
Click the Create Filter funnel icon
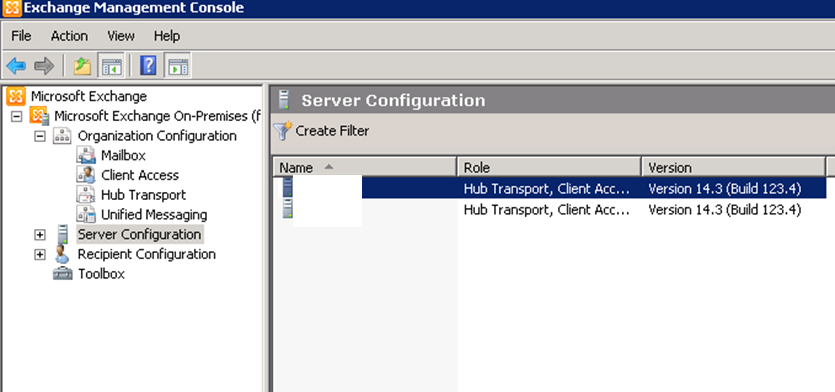[x=283, y=131]
